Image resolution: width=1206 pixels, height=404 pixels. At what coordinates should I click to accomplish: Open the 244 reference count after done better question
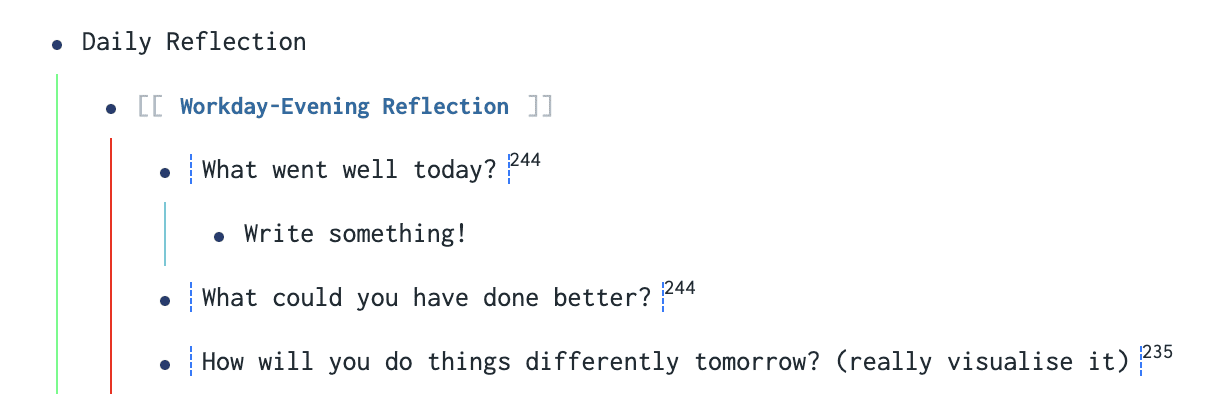tap(679, 289)
